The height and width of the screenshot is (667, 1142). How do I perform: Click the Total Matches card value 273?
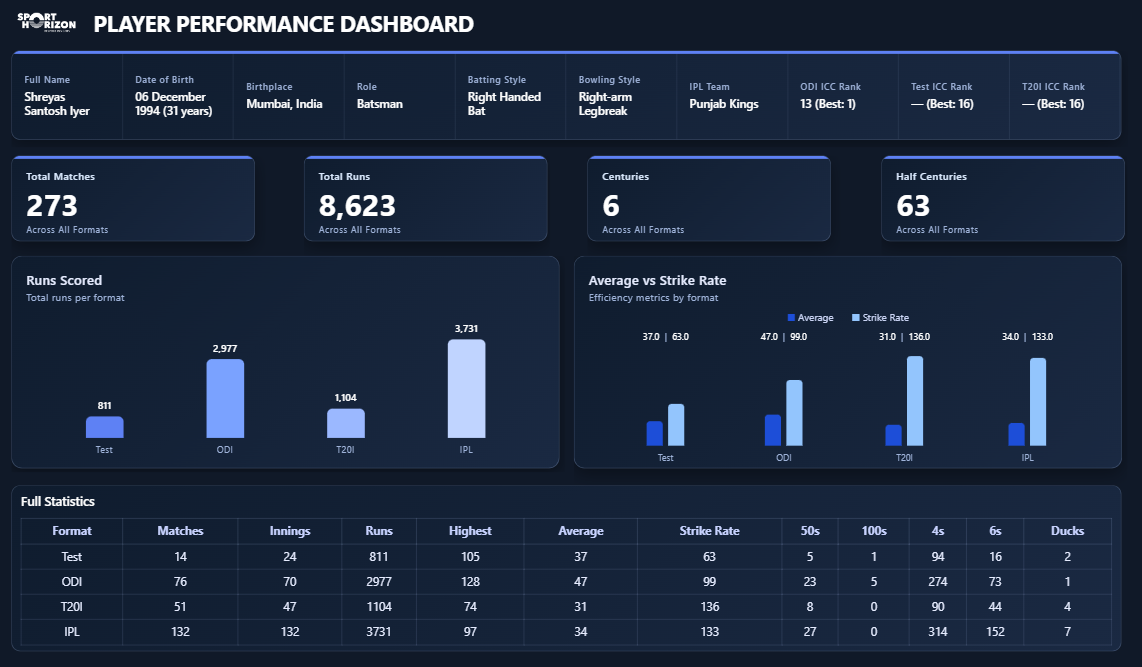click(x=52, y=206)
